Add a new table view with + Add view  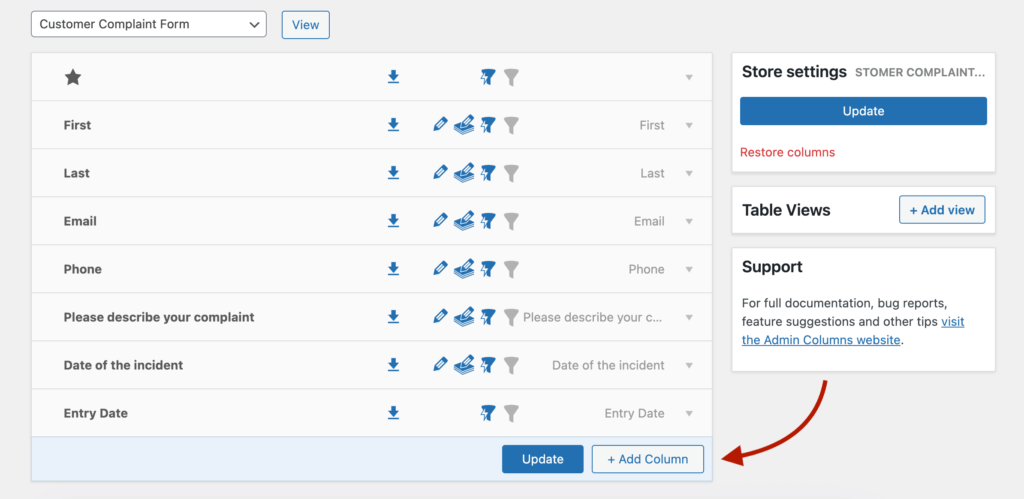pos(942,210)
